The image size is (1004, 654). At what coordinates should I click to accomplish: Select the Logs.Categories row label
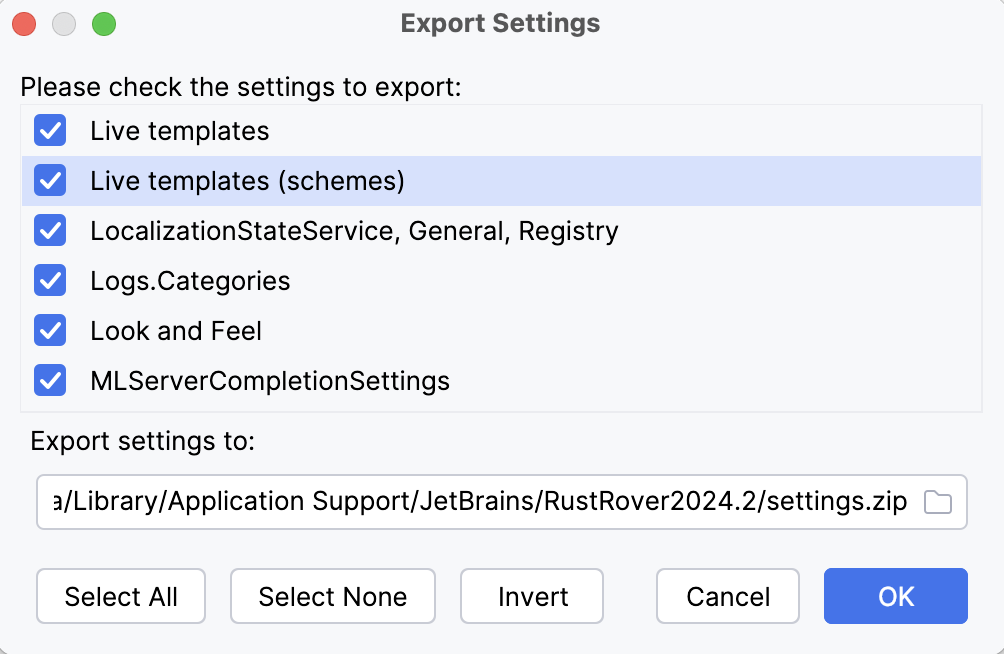click(x=190, y=280)
